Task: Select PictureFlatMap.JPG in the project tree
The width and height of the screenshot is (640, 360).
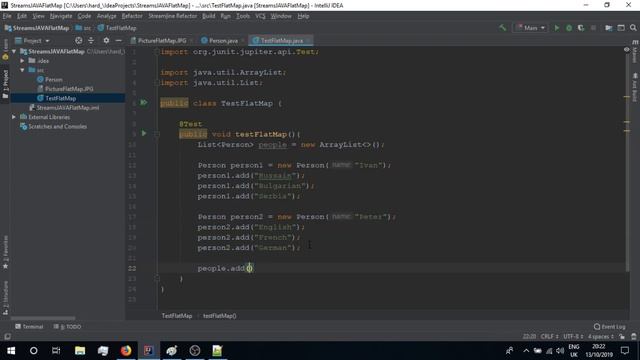Action: (69, 89)
